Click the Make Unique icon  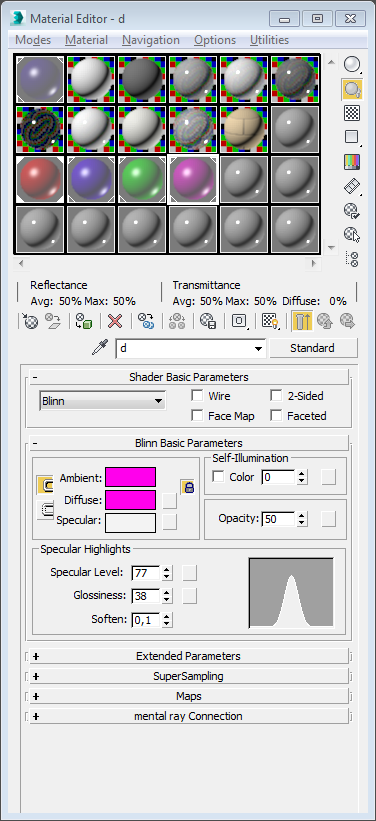tap(177, 321)
